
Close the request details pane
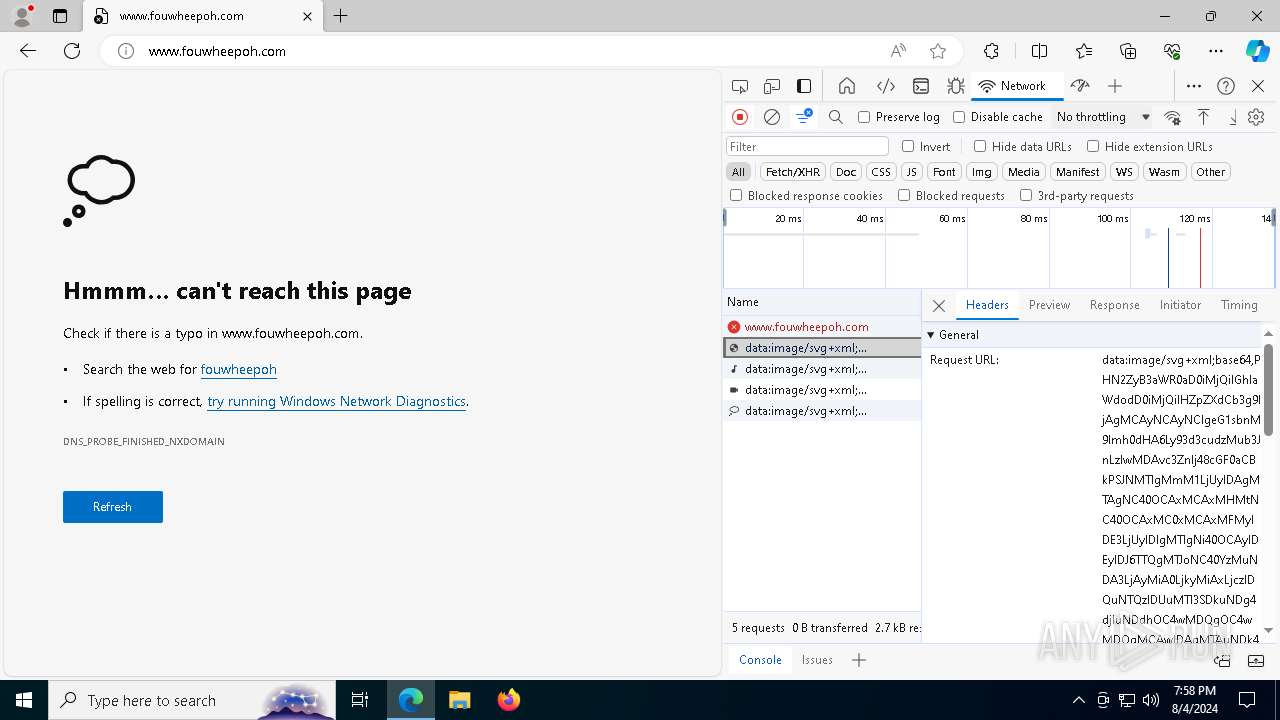click(938, 306)
